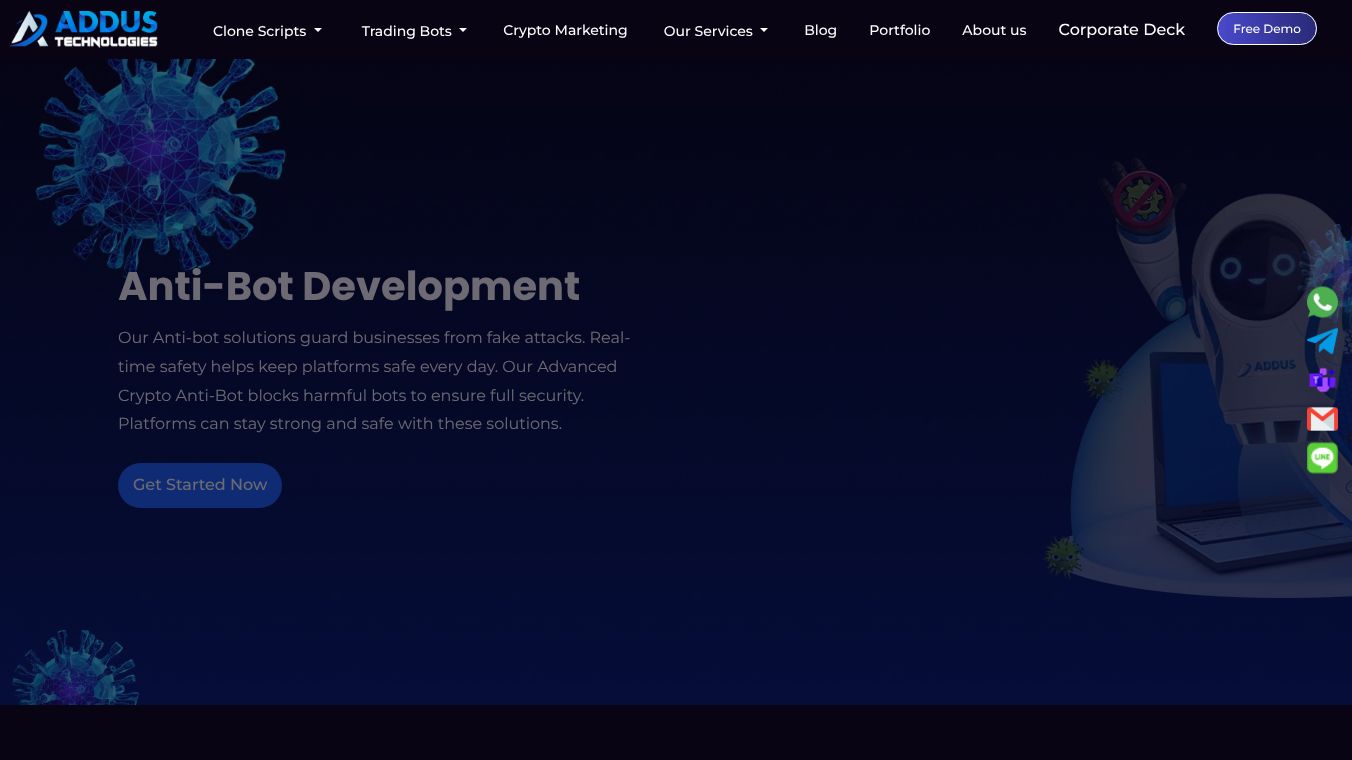Viewport: 1352px width, 760px height.
Task: Open the Gmail contact icon
Action: [x=1322, y=419]
